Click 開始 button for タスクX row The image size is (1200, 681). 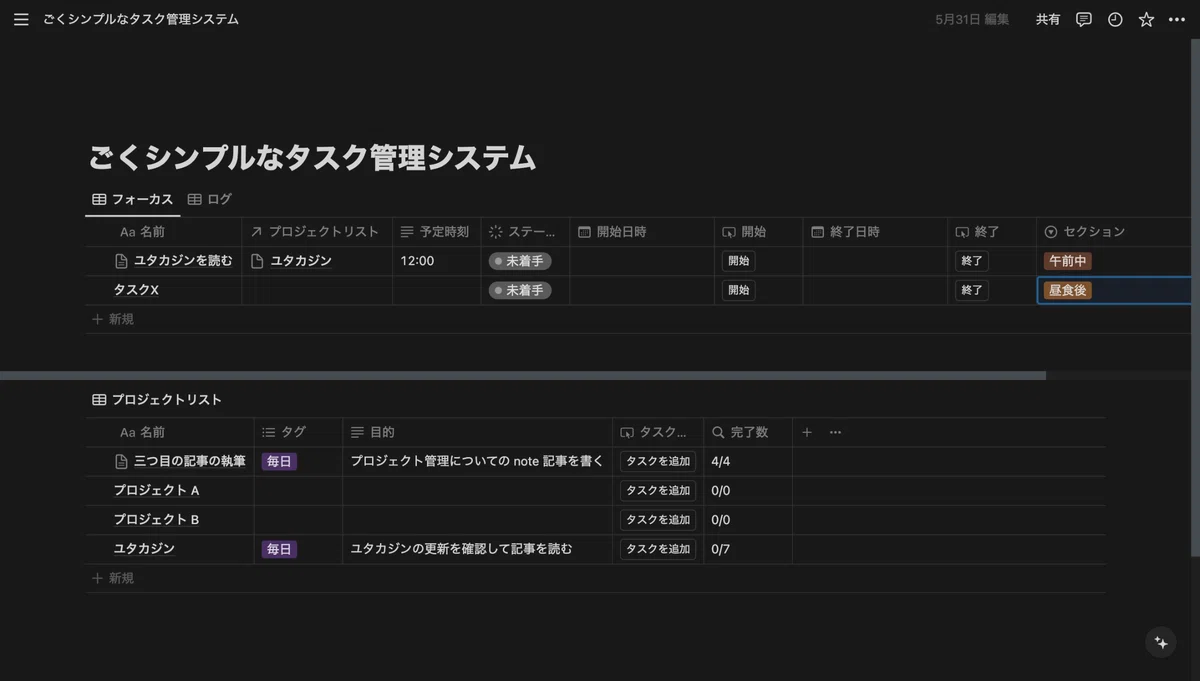coord(739,290)
